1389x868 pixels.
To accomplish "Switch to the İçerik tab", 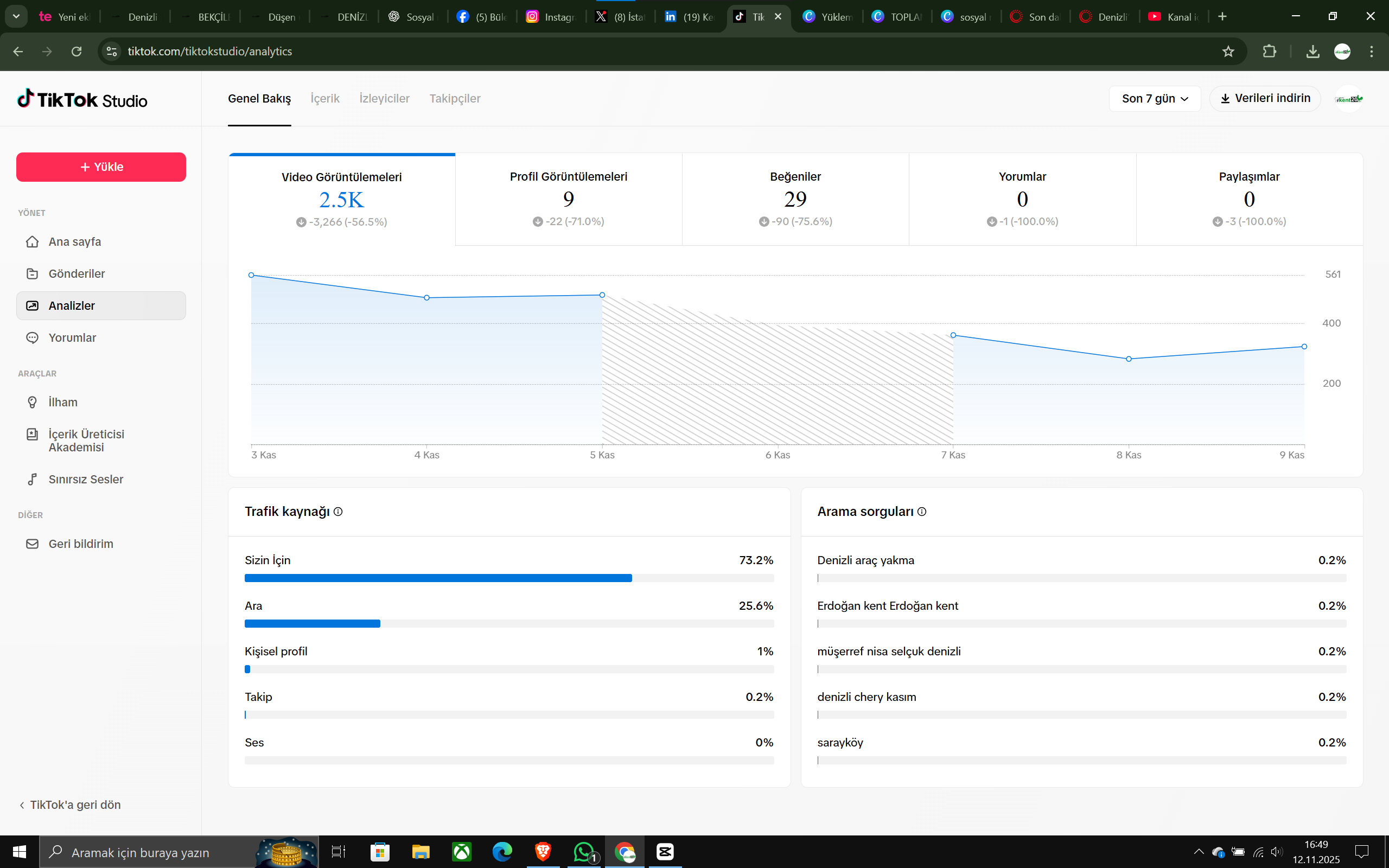I will point(325,99).
